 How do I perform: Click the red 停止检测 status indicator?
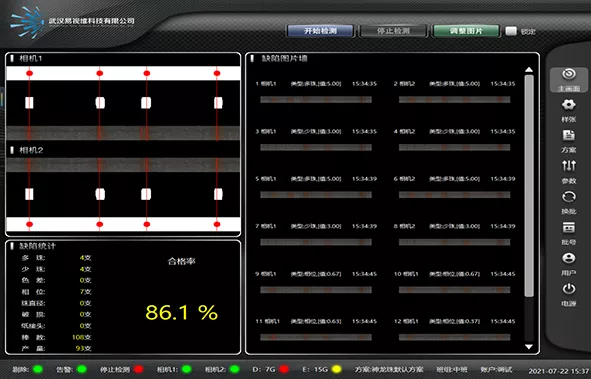(139, 369)
